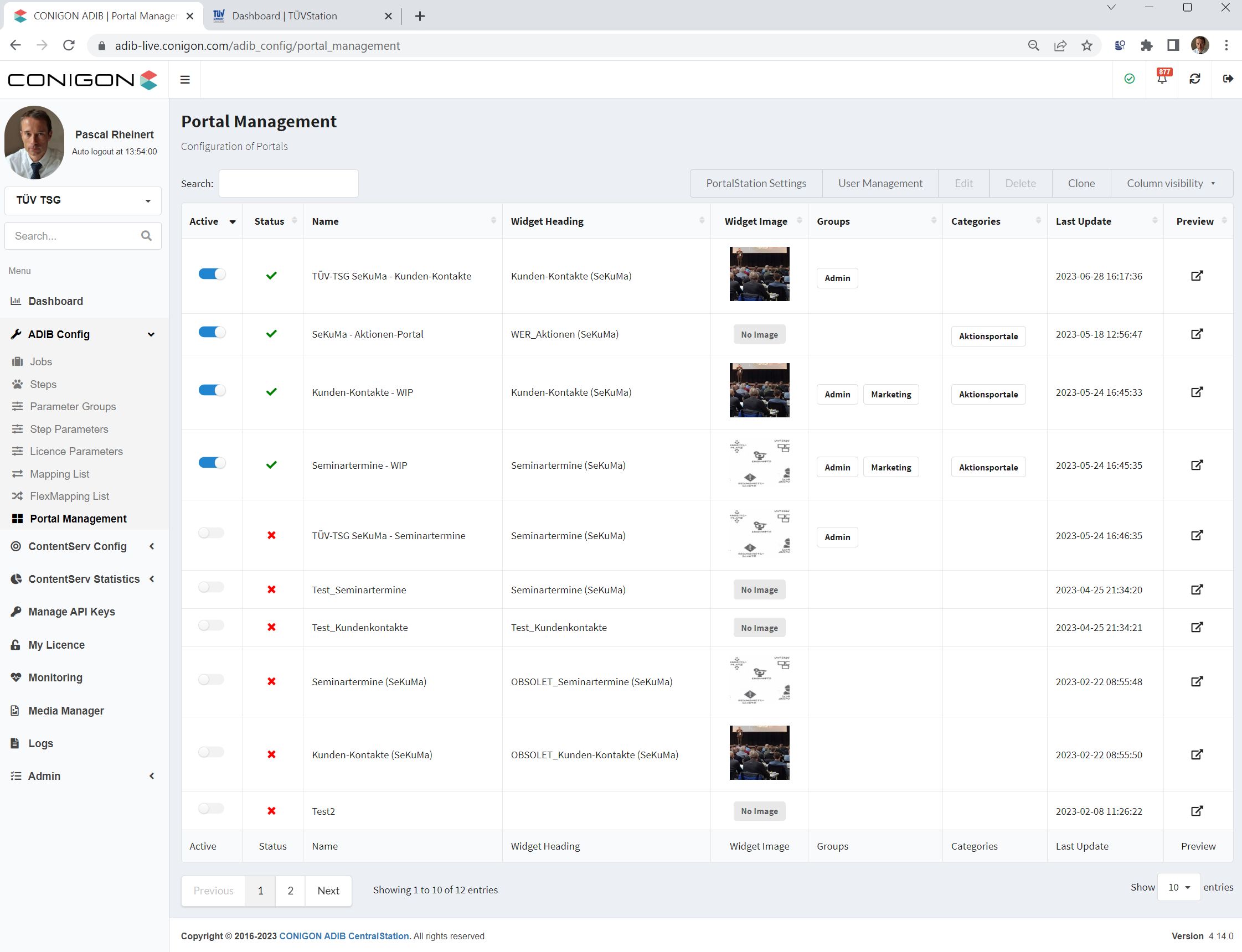The height and width of the screenshot is (952, 1242).
Task: Click the PortalStation Settings button
Action: pos(756,183)
